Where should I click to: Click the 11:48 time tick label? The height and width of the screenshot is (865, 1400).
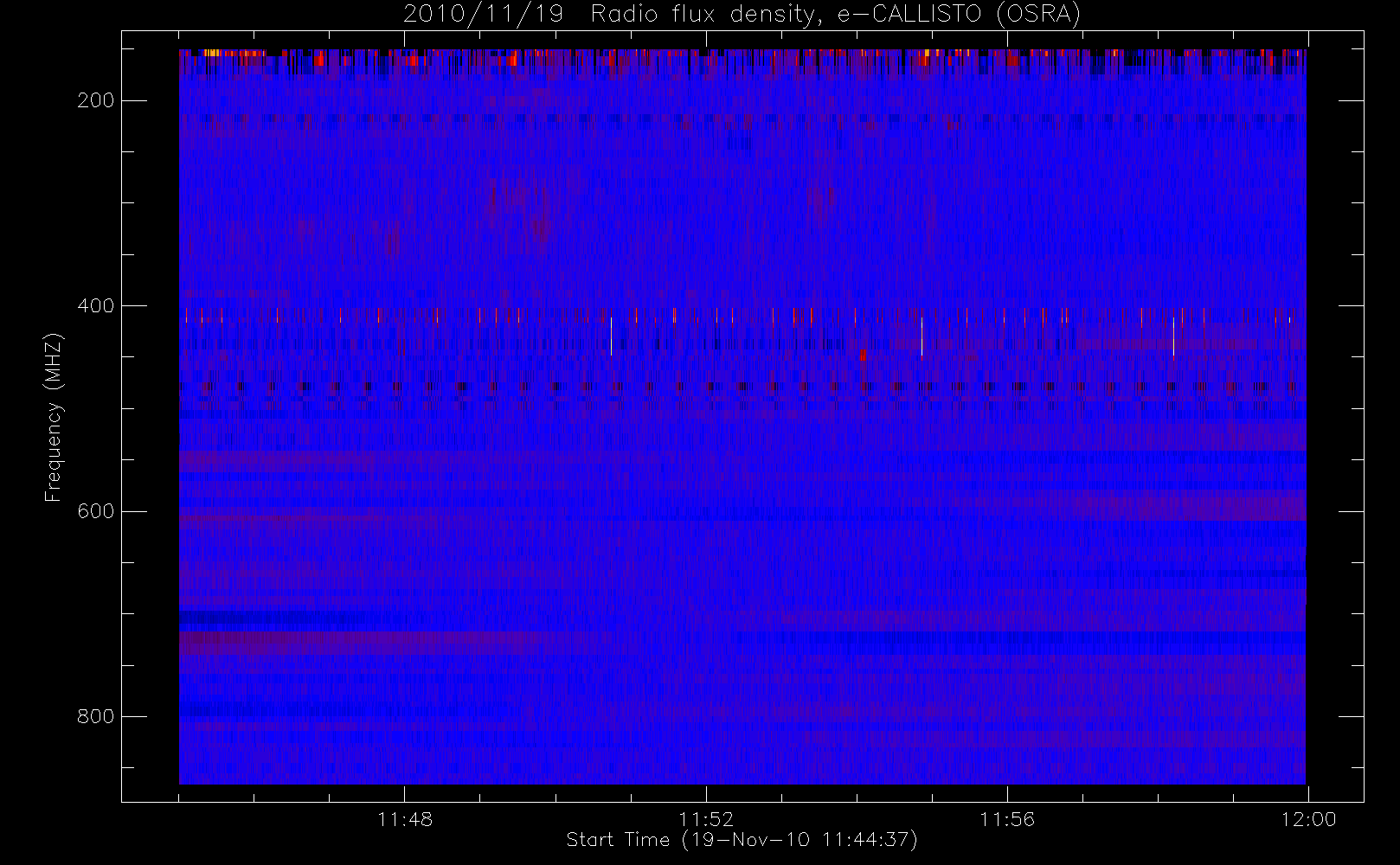tap(405, 819)
